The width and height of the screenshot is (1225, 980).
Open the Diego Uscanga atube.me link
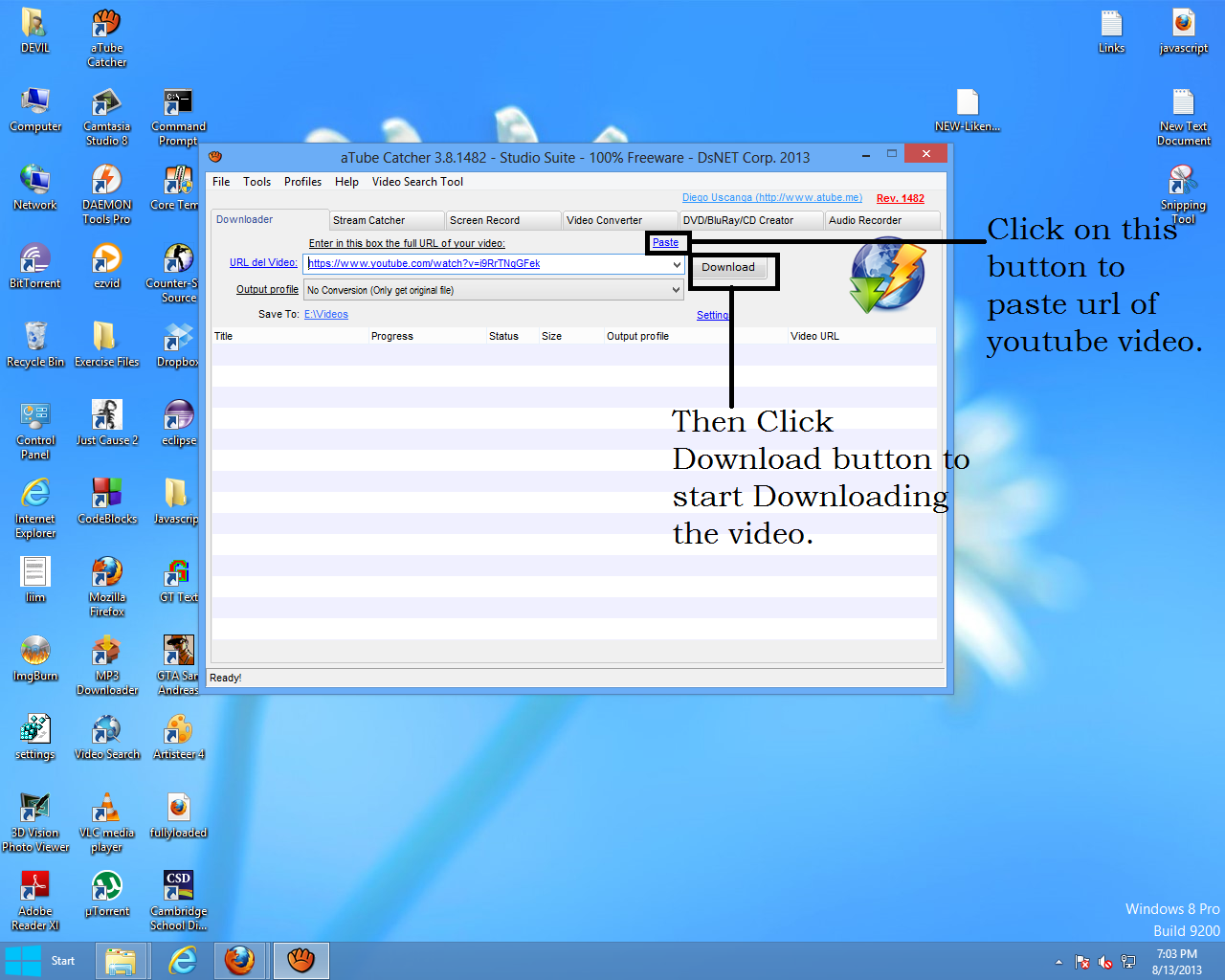click(771, 198)
